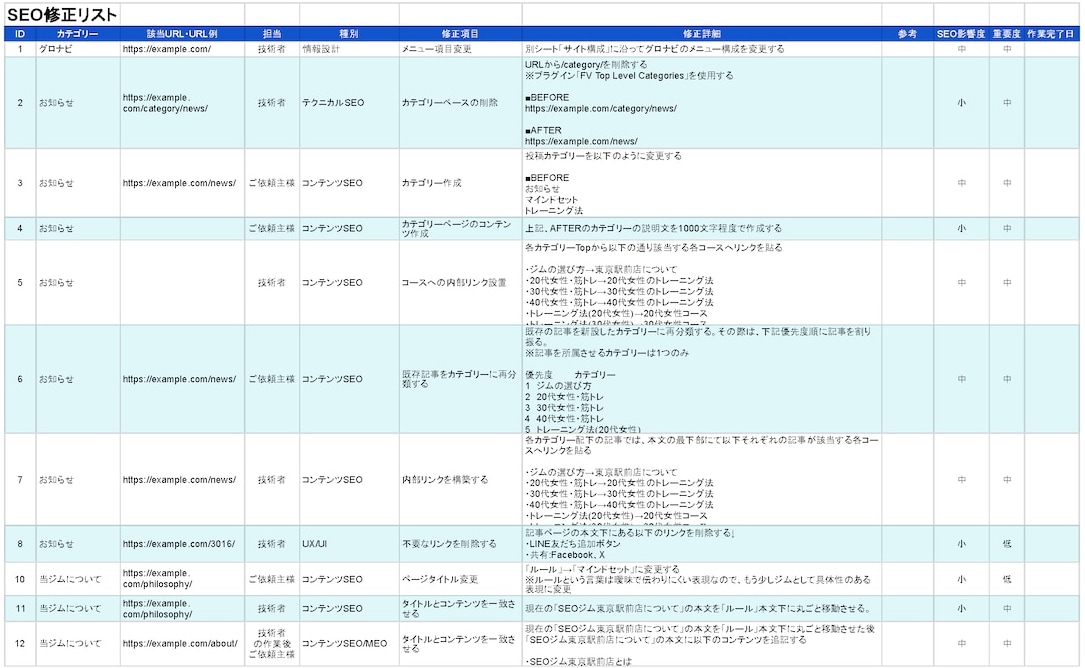Select the ID cell containing 11
The width and height of the screenshot is (1085, 668).
click(x=20, y=608)
